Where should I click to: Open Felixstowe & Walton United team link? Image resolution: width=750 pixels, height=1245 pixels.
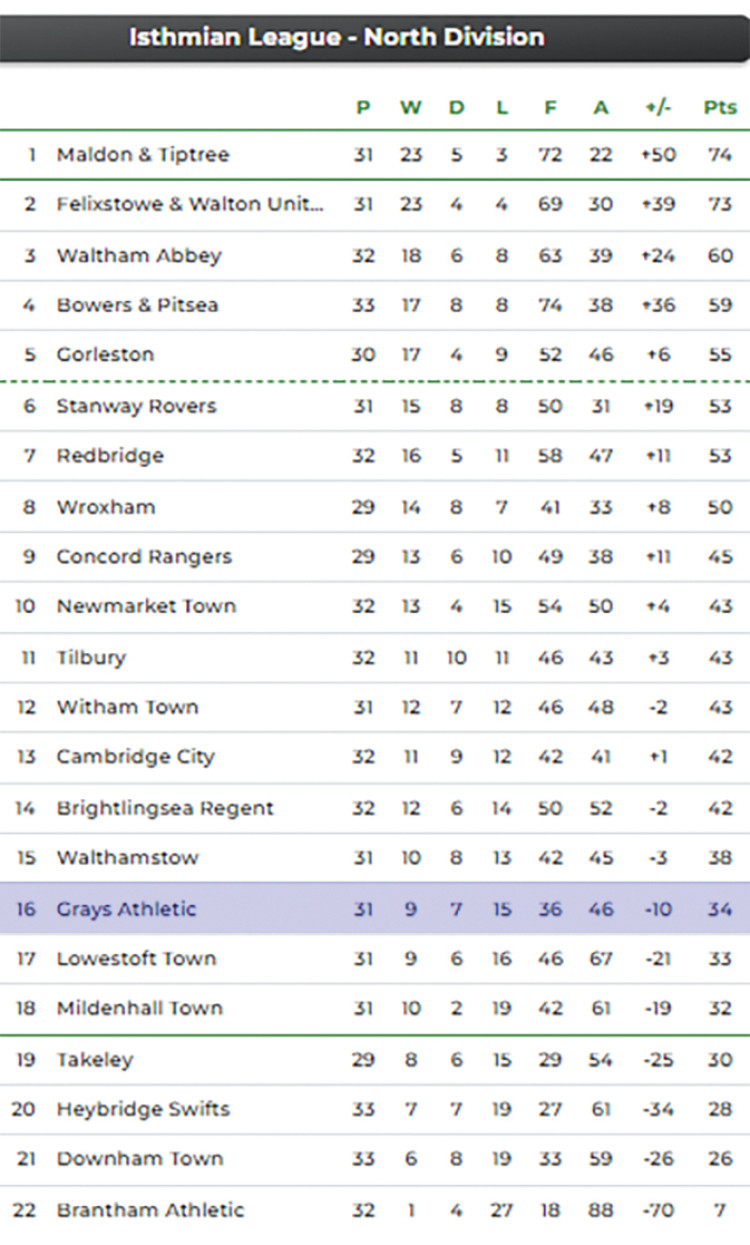point(190,205)
